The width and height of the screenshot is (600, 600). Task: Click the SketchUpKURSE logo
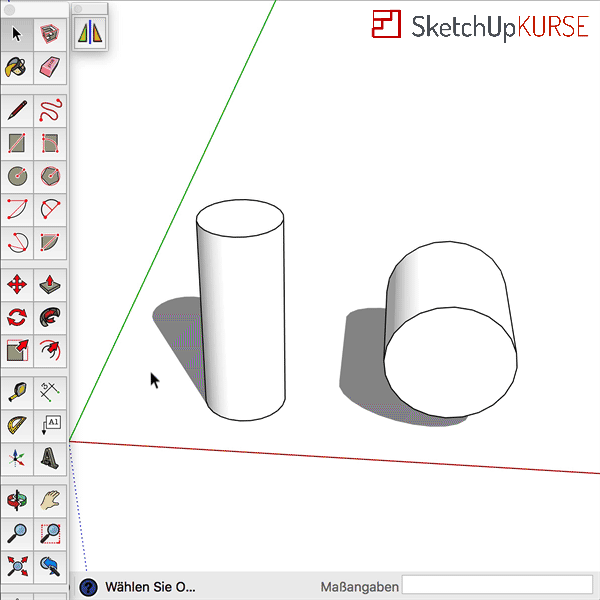(x=480, y=26)
